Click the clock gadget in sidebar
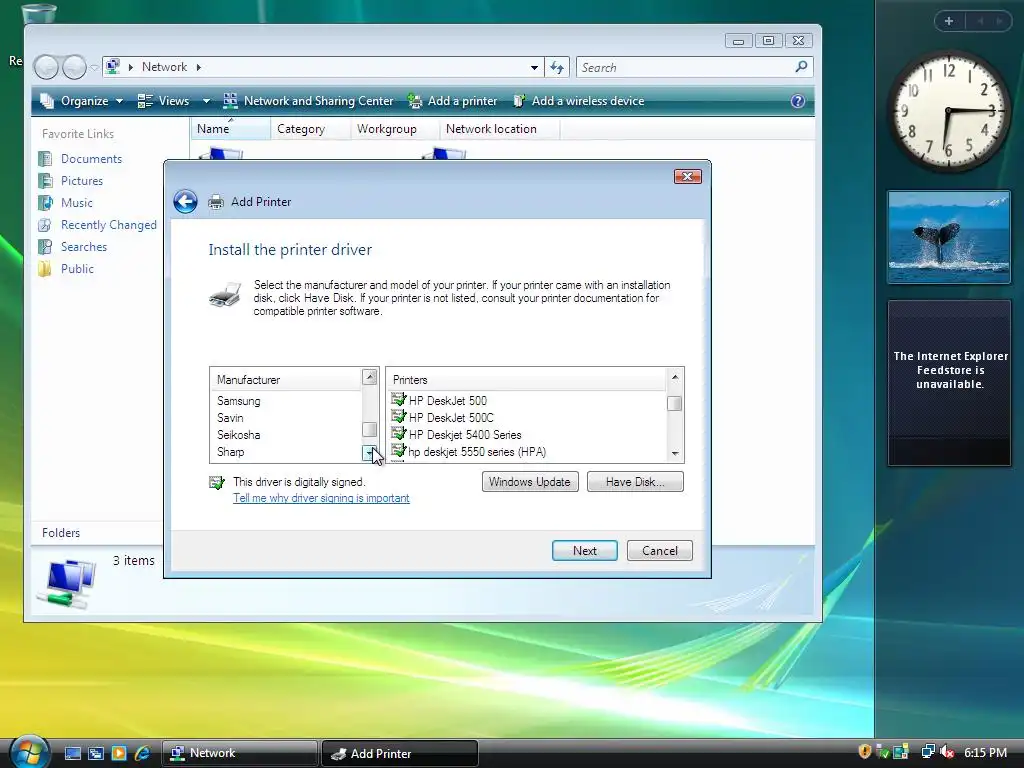1024x768 pixels. coord(949,112)
